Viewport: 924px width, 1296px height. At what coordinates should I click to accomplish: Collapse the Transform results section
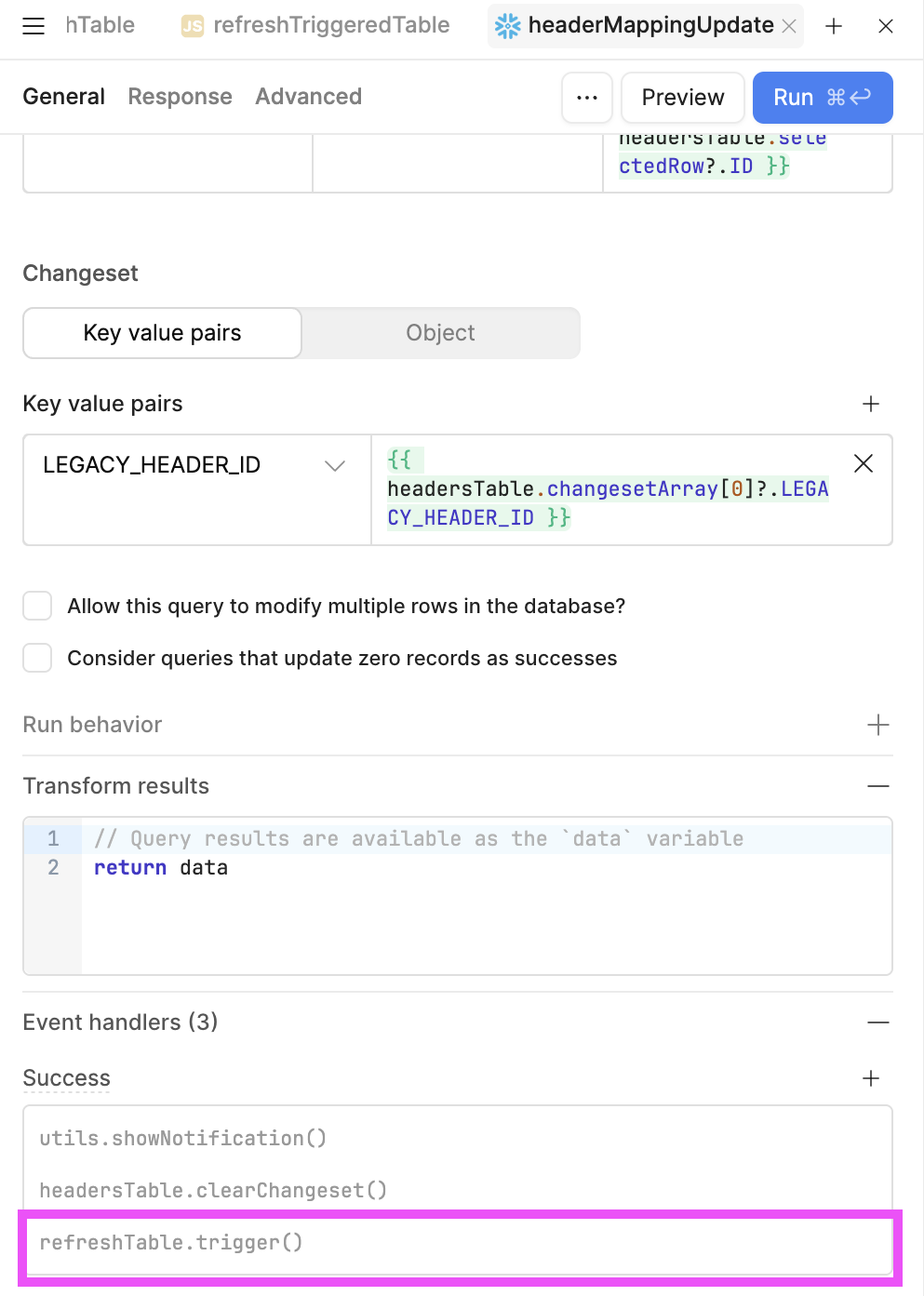878,786
